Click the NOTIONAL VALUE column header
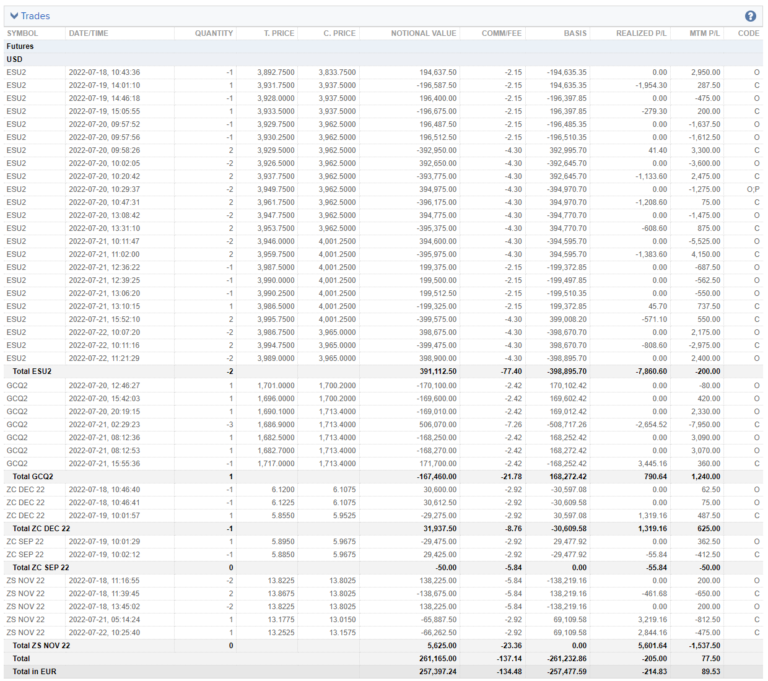768x681 pixels. point(423,33)
